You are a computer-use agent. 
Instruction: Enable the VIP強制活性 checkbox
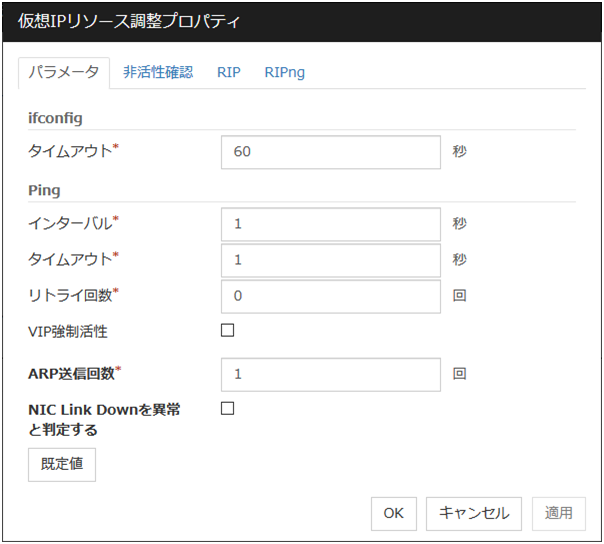tap(227, 331)
